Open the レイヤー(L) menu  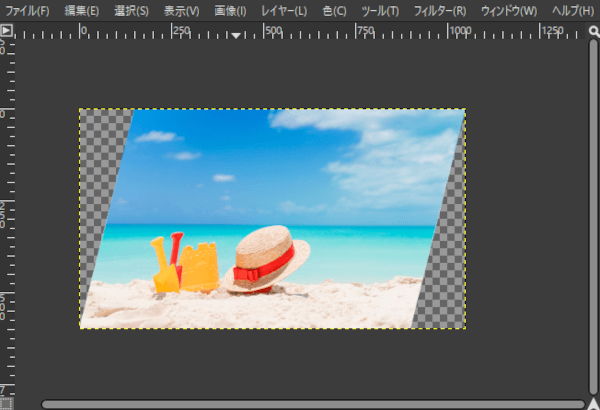tap(285, 11)
